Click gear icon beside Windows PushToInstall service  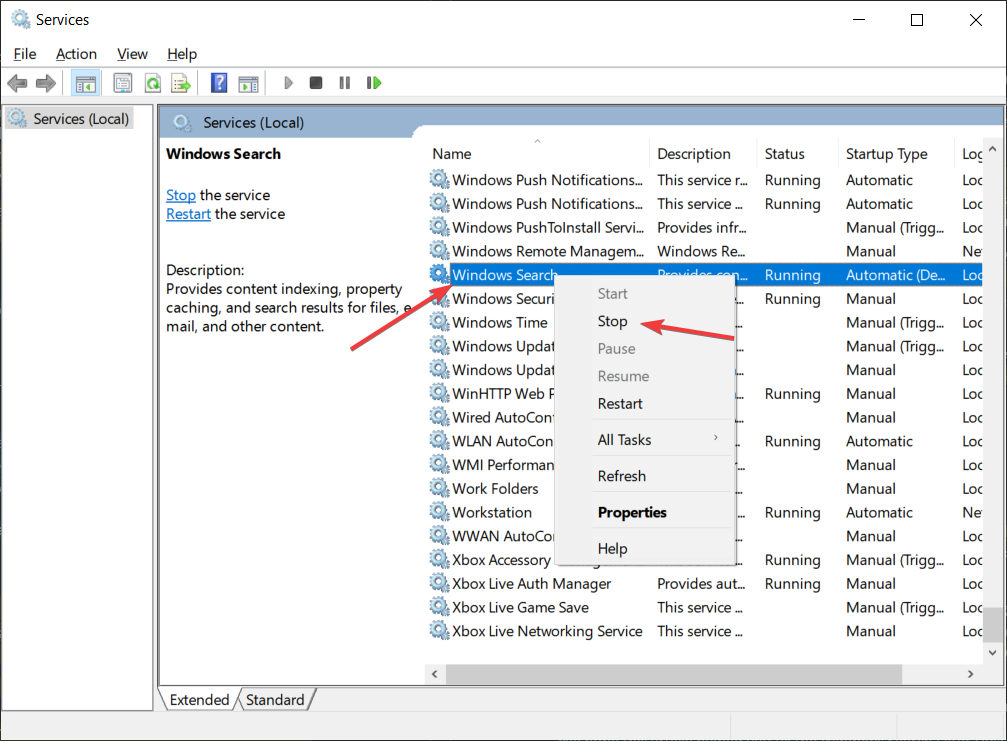(439, 227)
